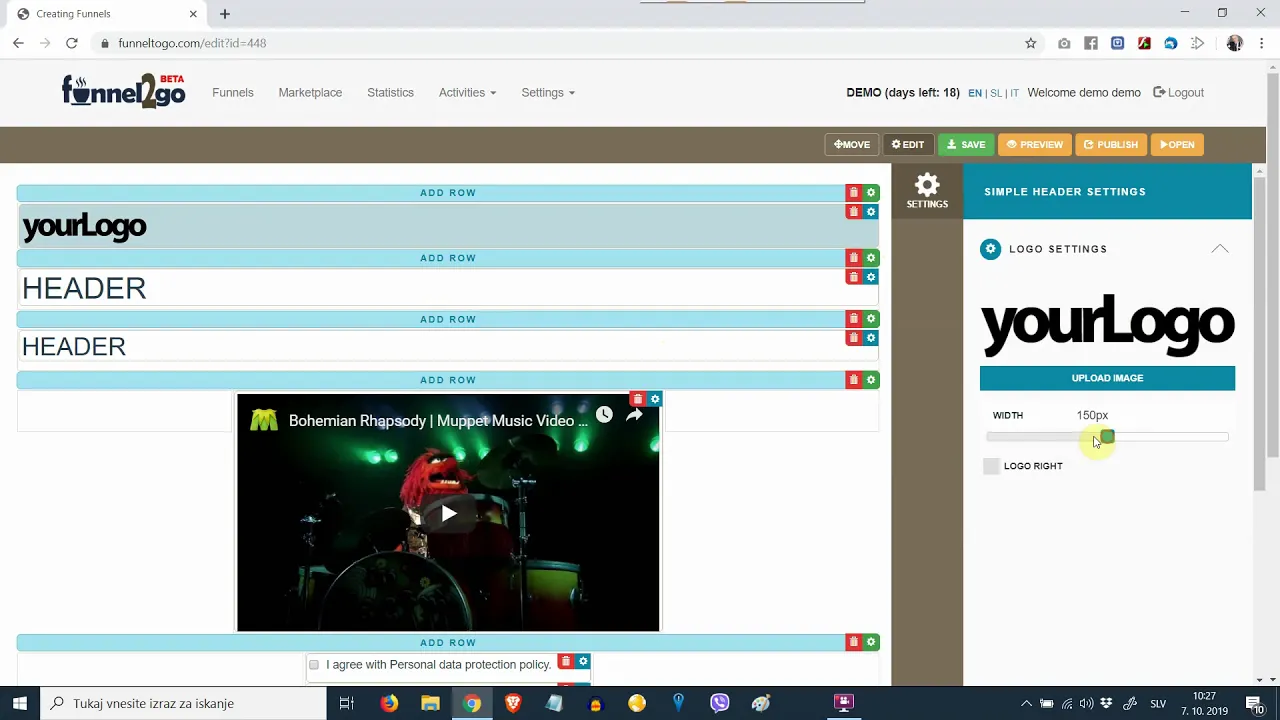The height and width of the screenshot is (720, 1280).
Task: Open Brave browser from the taskbar
Action: [x=513, y=703]
